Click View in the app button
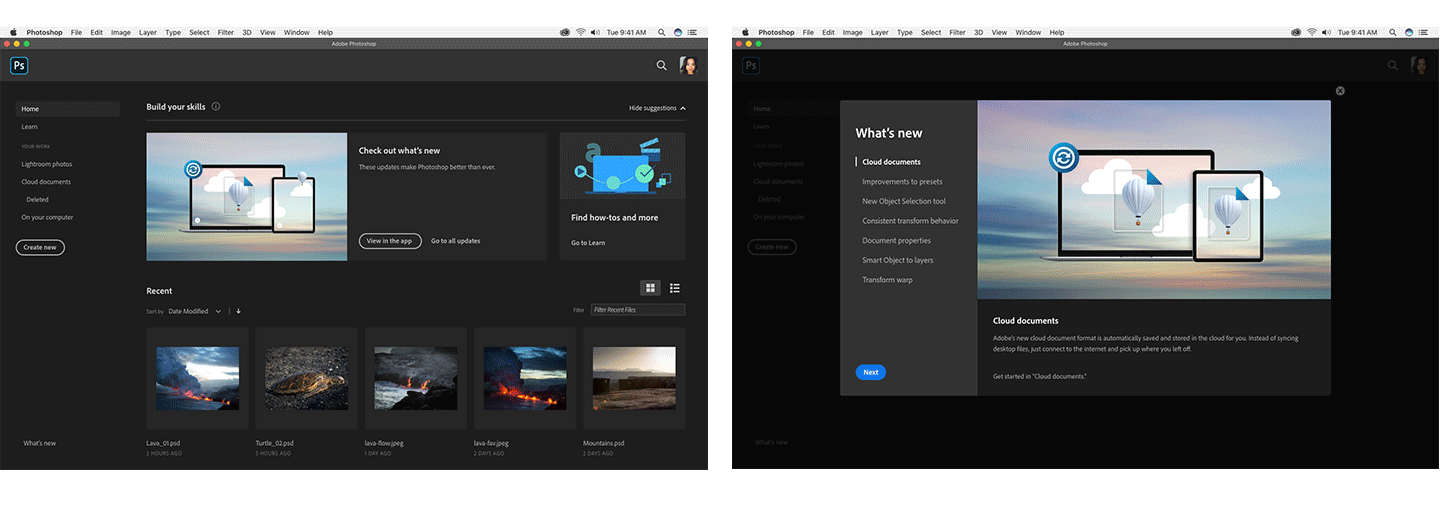The height and width of the screenshot is (508, 1440). click(389, 241)
